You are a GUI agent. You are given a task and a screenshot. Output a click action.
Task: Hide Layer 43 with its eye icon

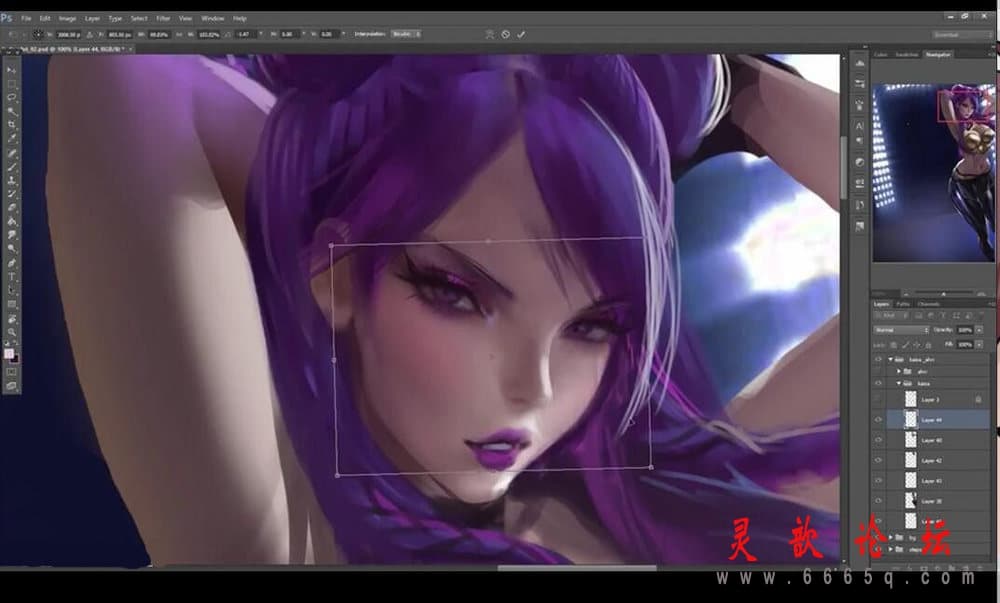[878, 481]
